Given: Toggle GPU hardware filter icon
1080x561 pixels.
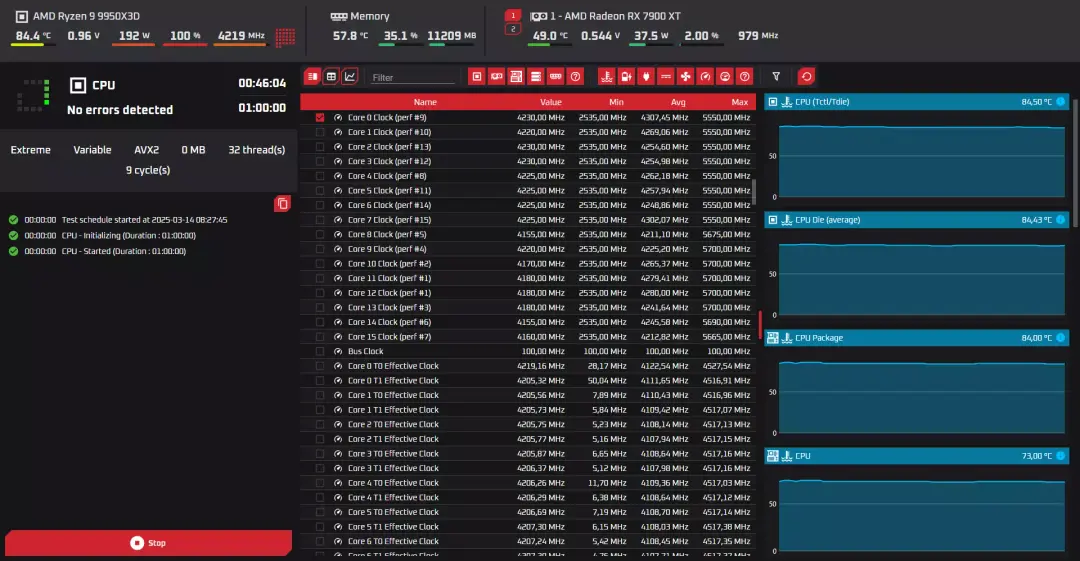Looking at the screenshot, I should 497,76.
